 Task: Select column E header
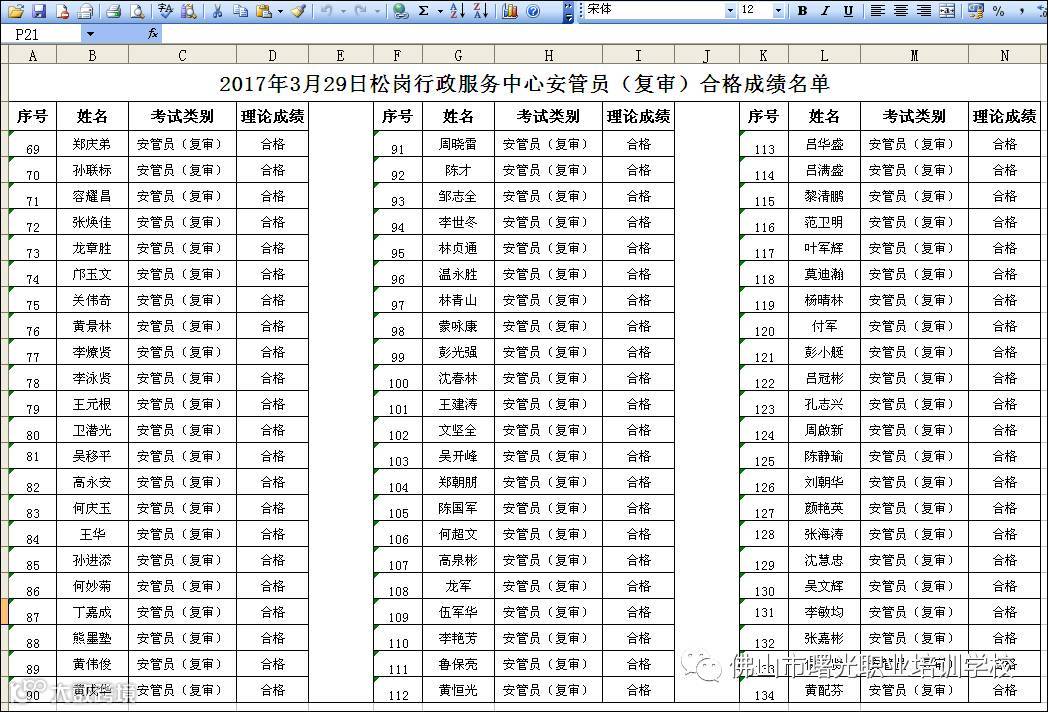click(x=341, y=55)
